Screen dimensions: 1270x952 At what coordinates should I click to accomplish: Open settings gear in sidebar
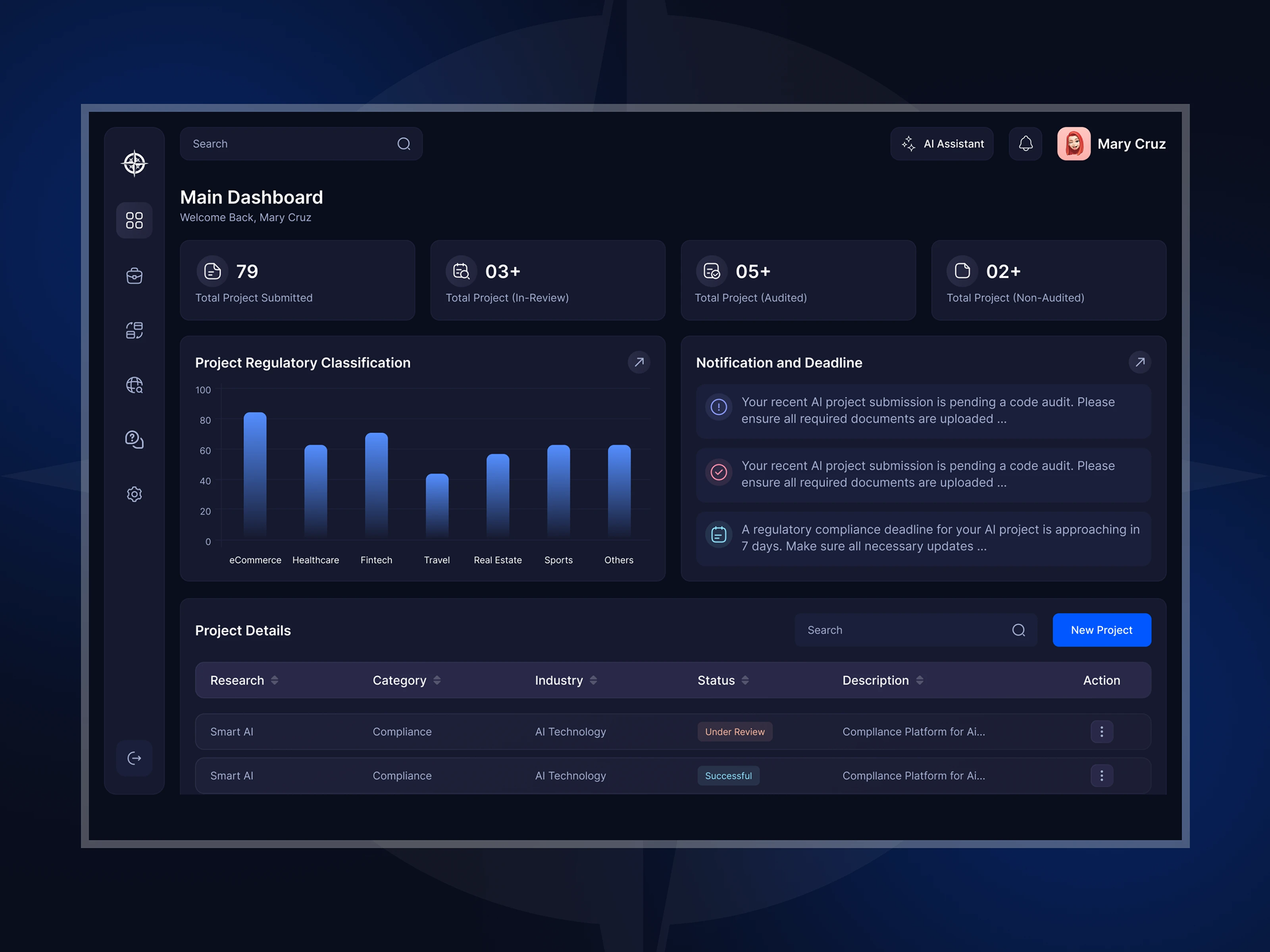point(135,494)
